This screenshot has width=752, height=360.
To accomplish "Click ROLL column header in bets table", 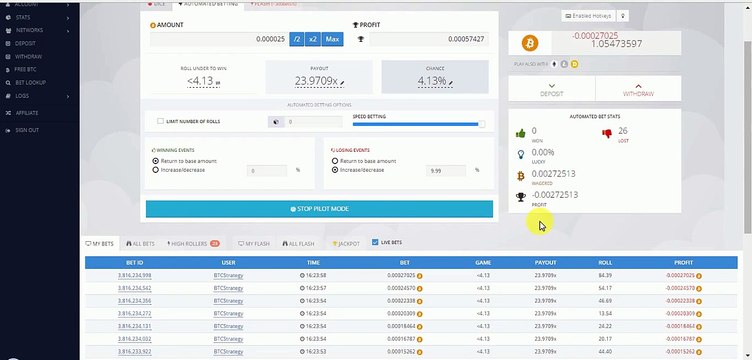I will coord(605,263).
